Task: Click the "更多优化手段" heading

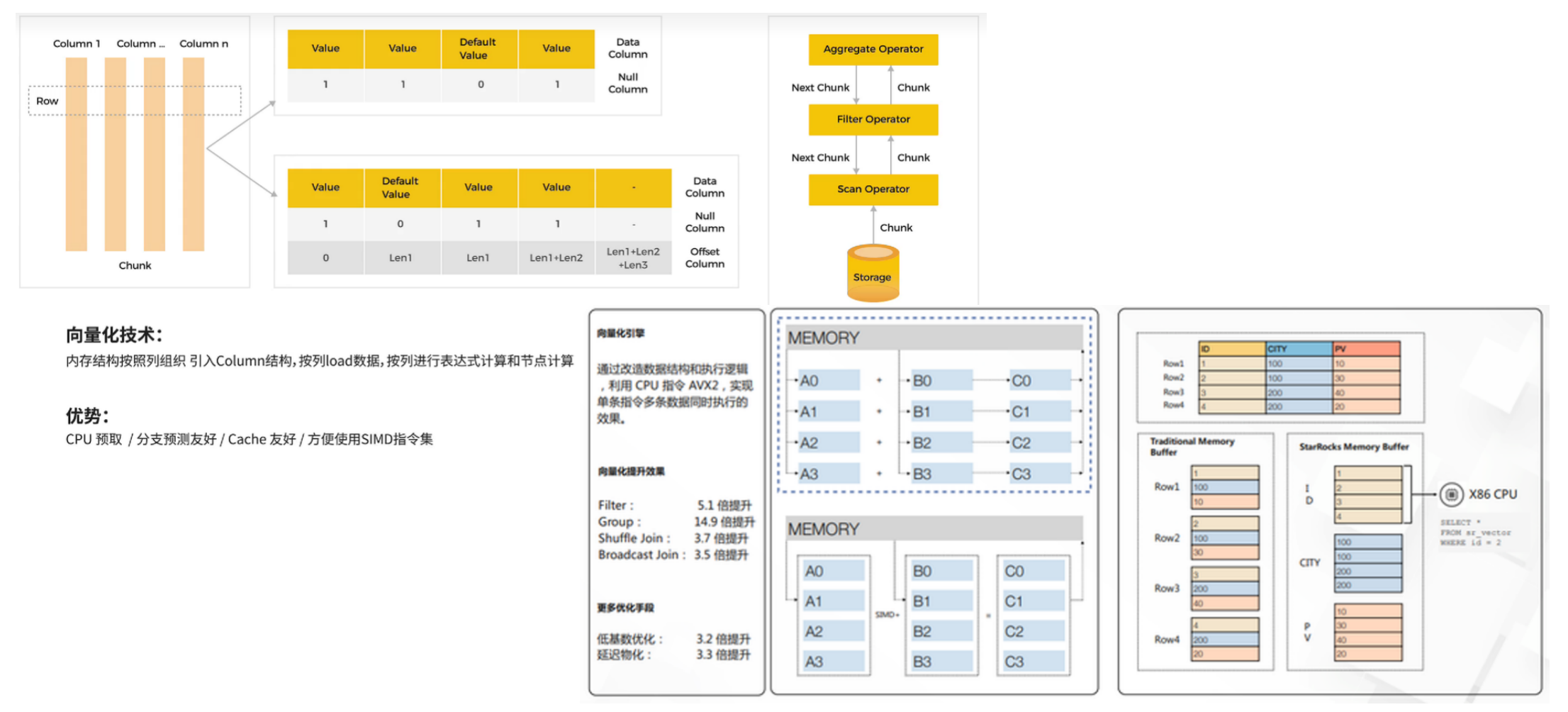Action: tap(625, 608)
